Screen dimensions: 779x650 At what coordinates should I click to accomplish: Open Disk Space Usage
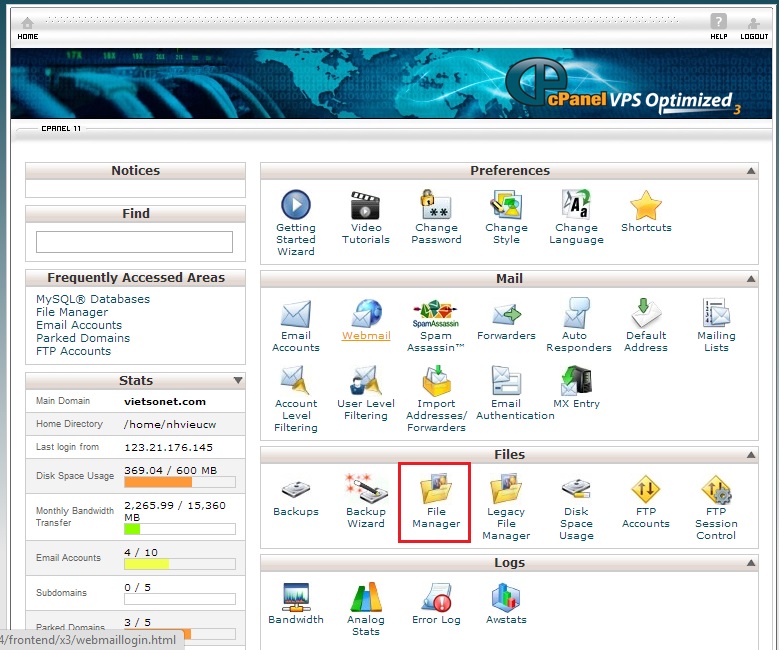[x=576, y=509]
